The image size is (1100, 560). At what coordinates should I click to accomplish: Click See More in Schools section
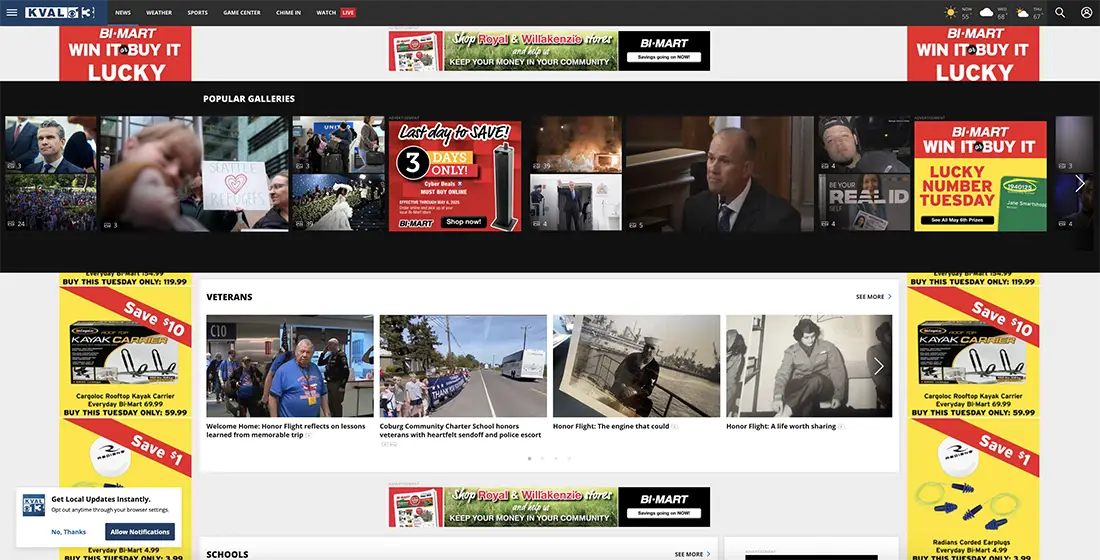click(x=692, y=554)
